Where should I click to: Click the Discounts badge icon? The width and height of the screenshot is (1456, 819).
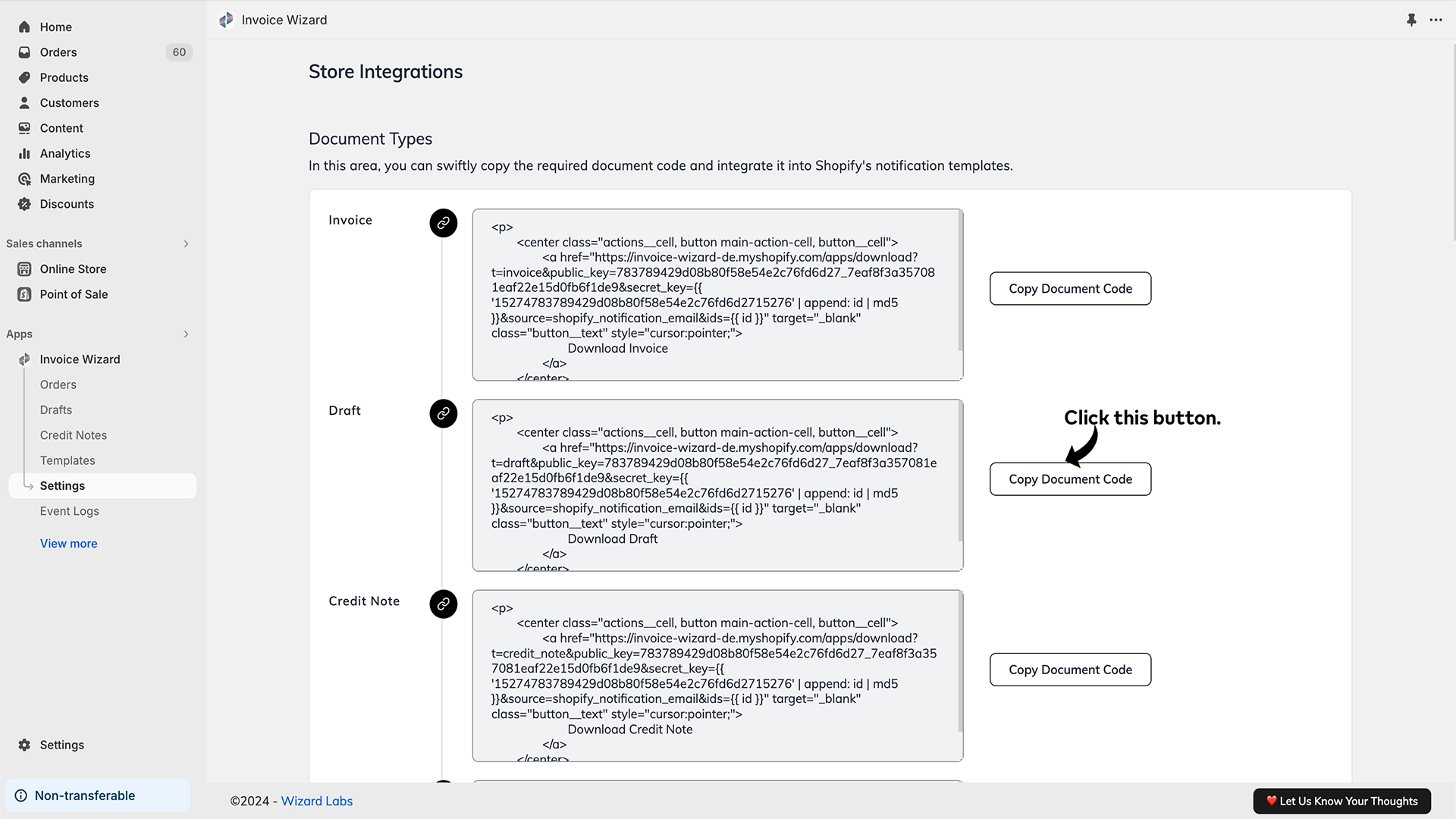click(x=24, y=204)
